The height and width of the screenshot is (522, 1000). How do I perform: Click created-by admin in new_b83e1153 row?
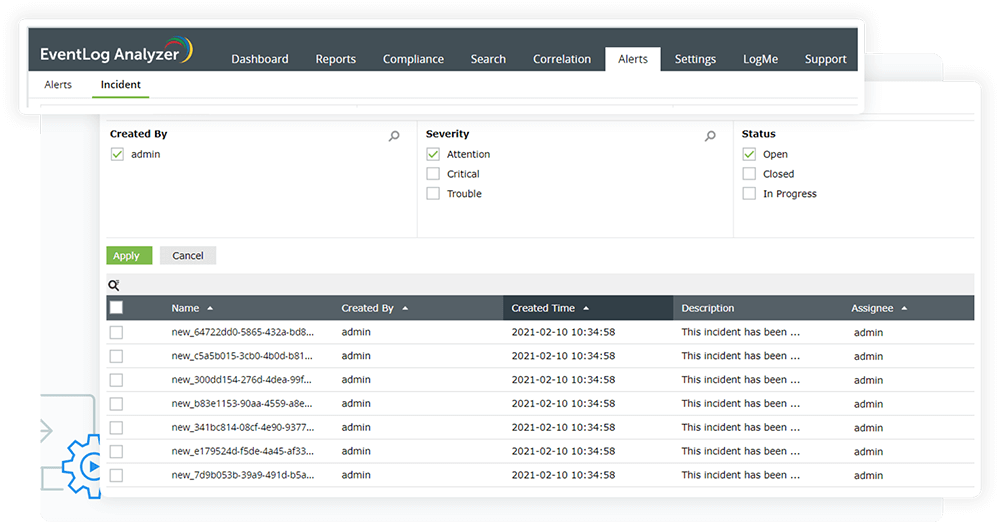(356, 403)
